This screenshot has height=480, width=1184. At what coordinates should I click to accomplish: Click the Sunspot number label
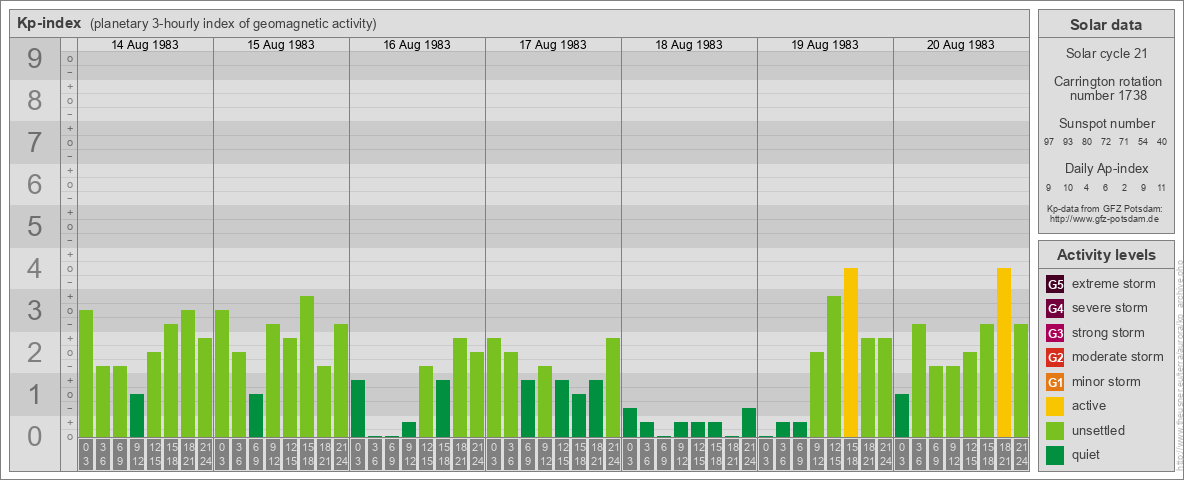(x=1107, y=124)
